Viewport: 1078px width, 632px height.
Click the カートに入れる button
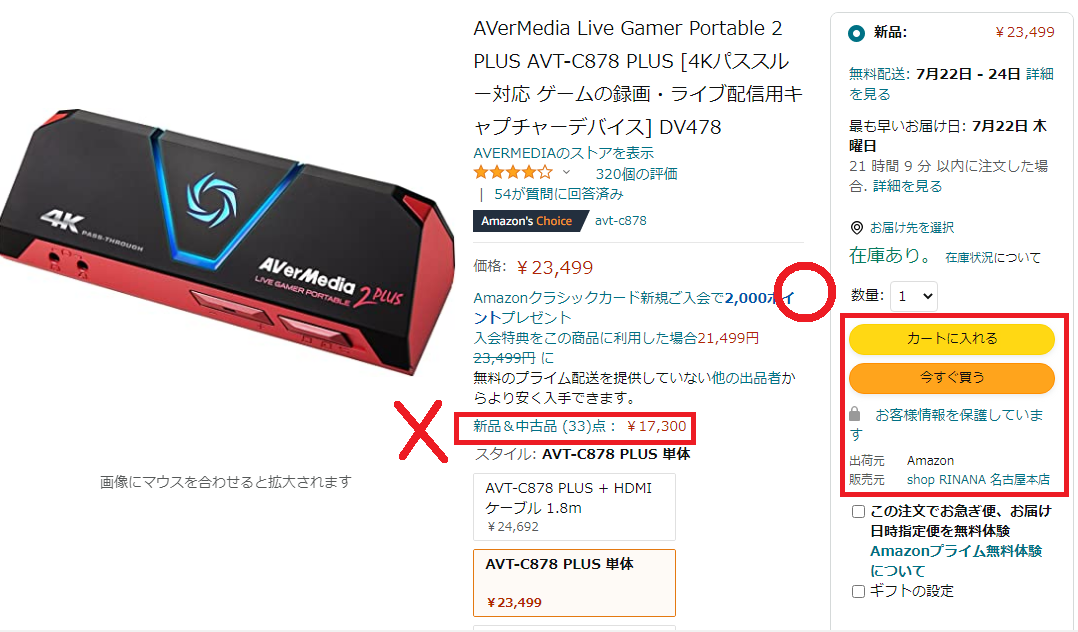[x=952, y=338]
